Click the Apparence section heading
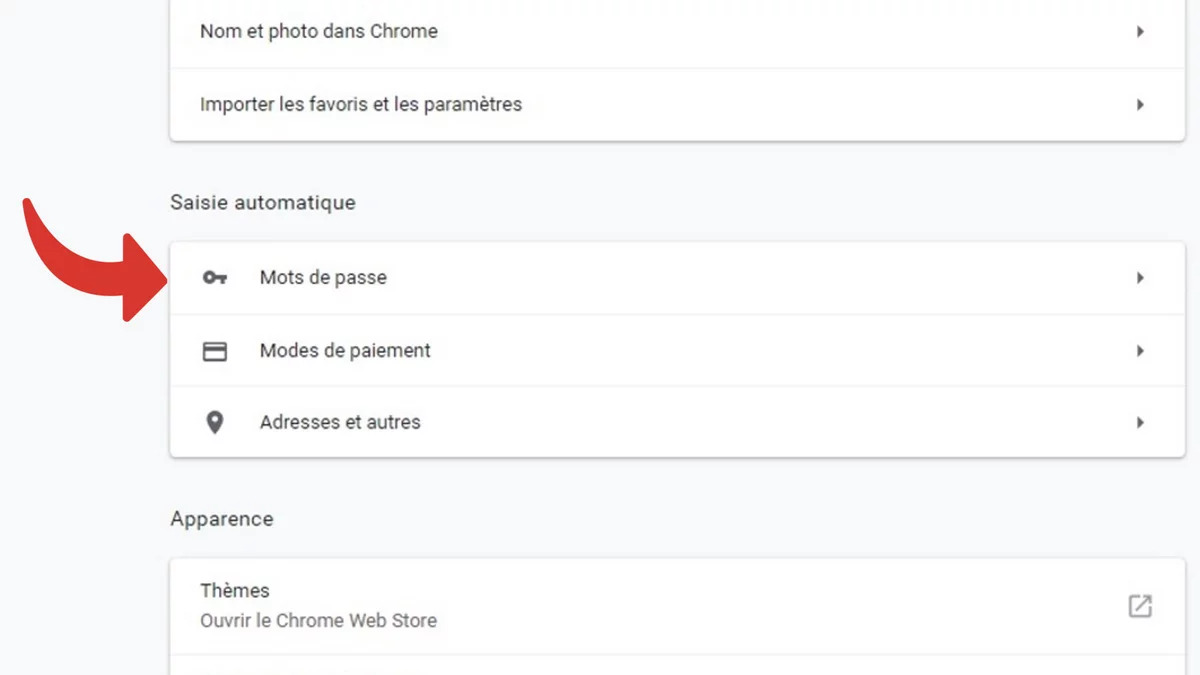 pos(221,518)
